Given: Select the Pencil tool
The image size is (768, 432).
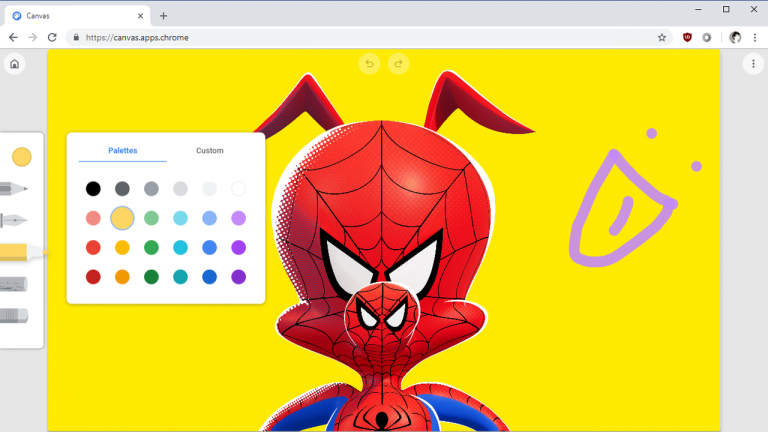Looking at the screenshot, I should tap(14, 189).
